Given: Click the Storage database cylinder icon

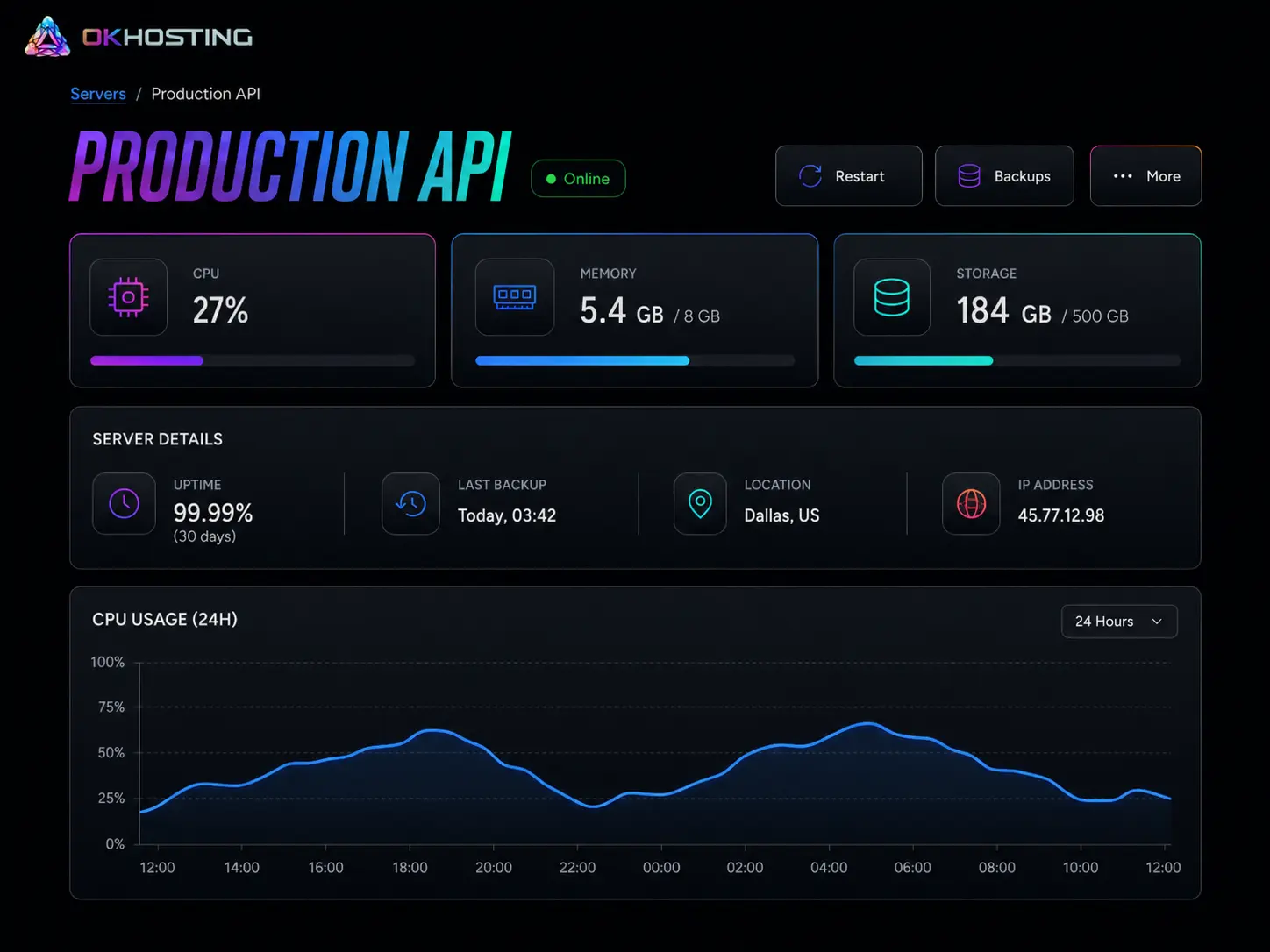Looking at the screenshot, I should (892, 297).
